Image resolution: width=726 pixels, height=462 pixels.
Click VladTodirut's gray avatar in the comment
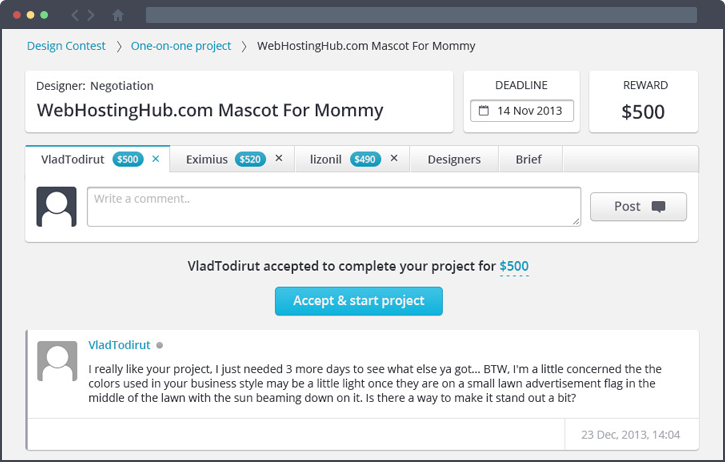(57, 361)
